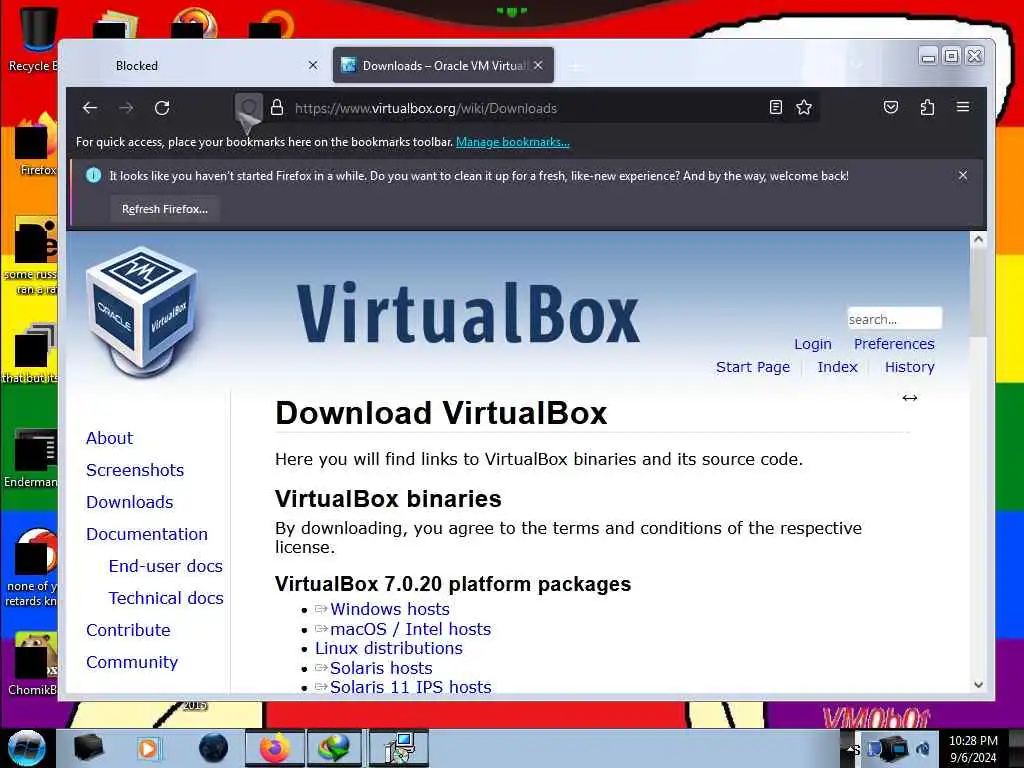
Task: Download macOS / Intel hosts package
Action: 410,629
